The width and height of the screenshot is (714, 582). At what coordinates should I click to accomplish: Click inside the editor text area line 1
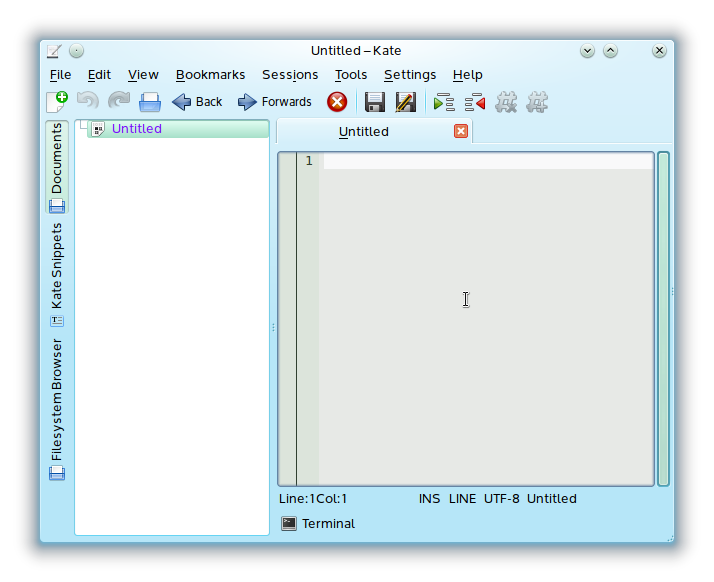(x=488, y=161)
